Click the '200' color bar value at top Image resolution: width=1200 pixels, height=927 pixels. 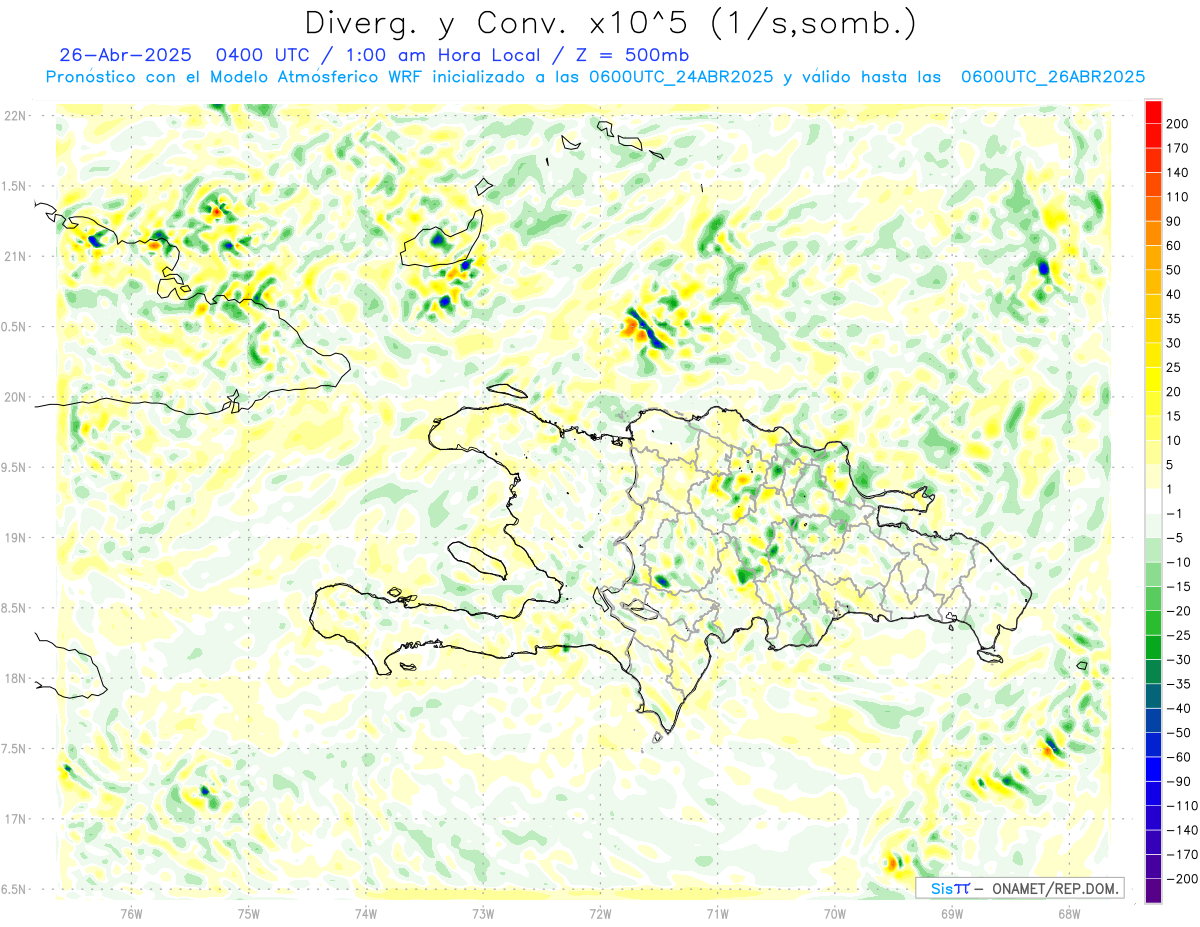(x=1178, y=124)
